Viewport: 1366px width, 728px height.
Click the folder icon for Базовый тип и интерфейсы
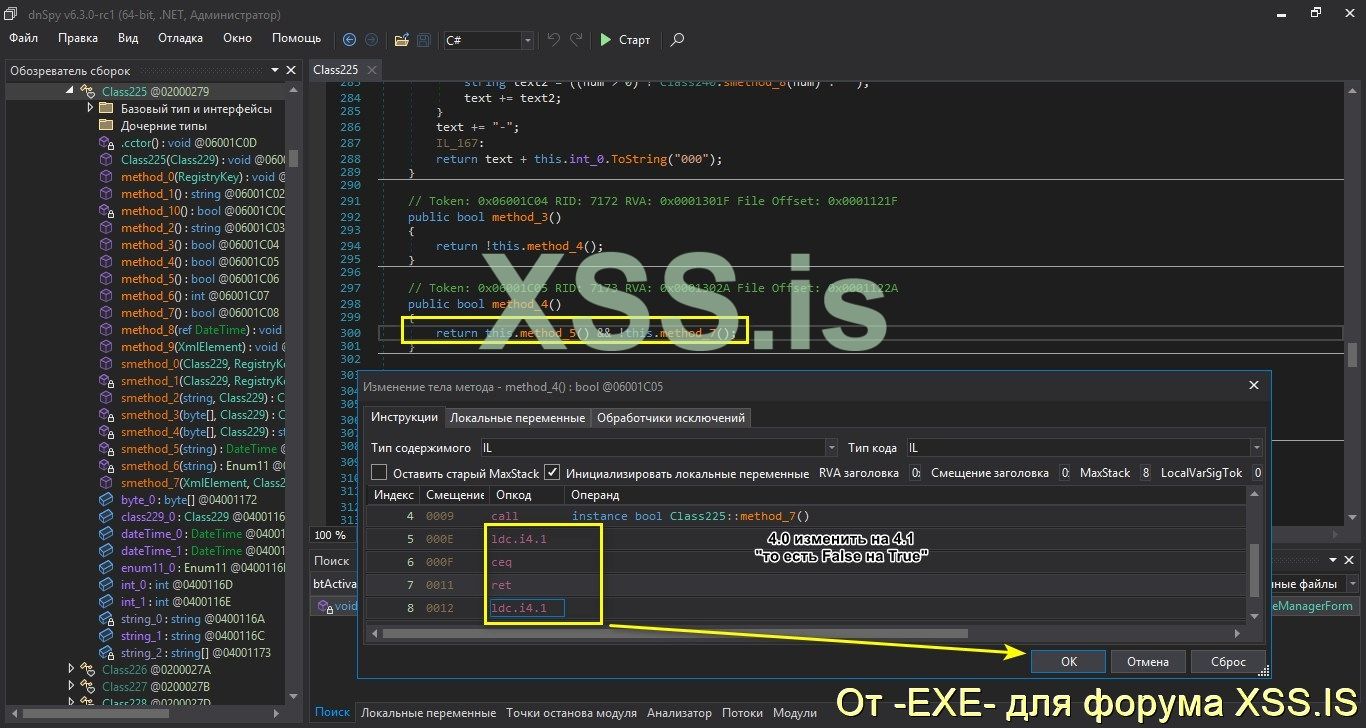click(x=106, y=109)
